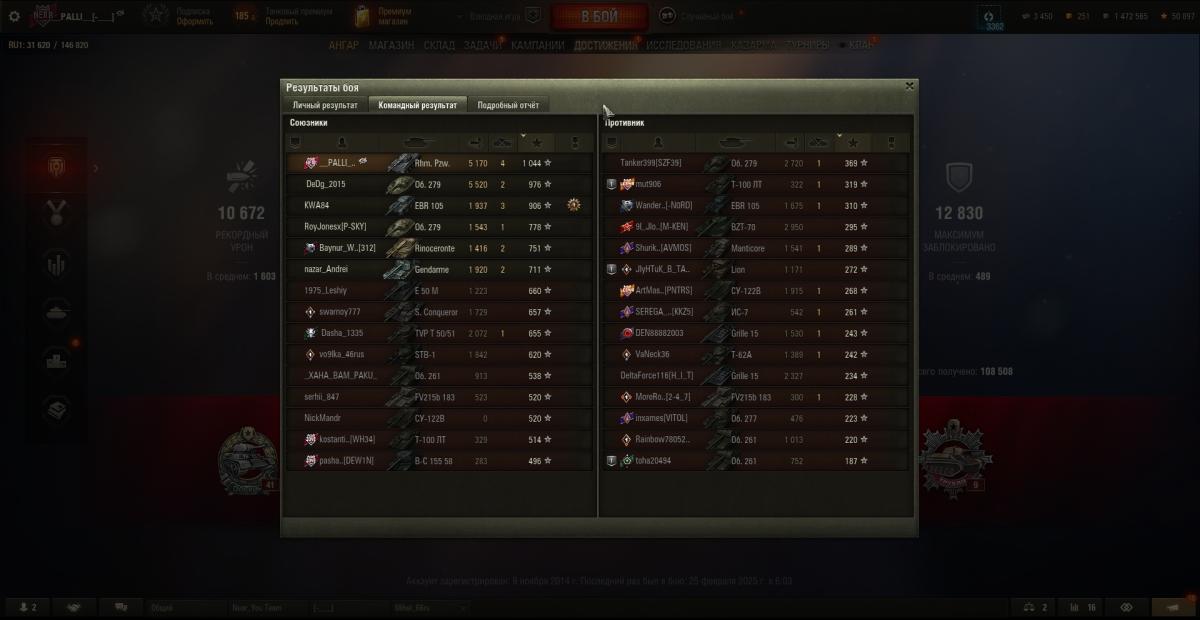1200x620 pixels.
Task: Sort enemies by medals column icon
Action: 891,142
